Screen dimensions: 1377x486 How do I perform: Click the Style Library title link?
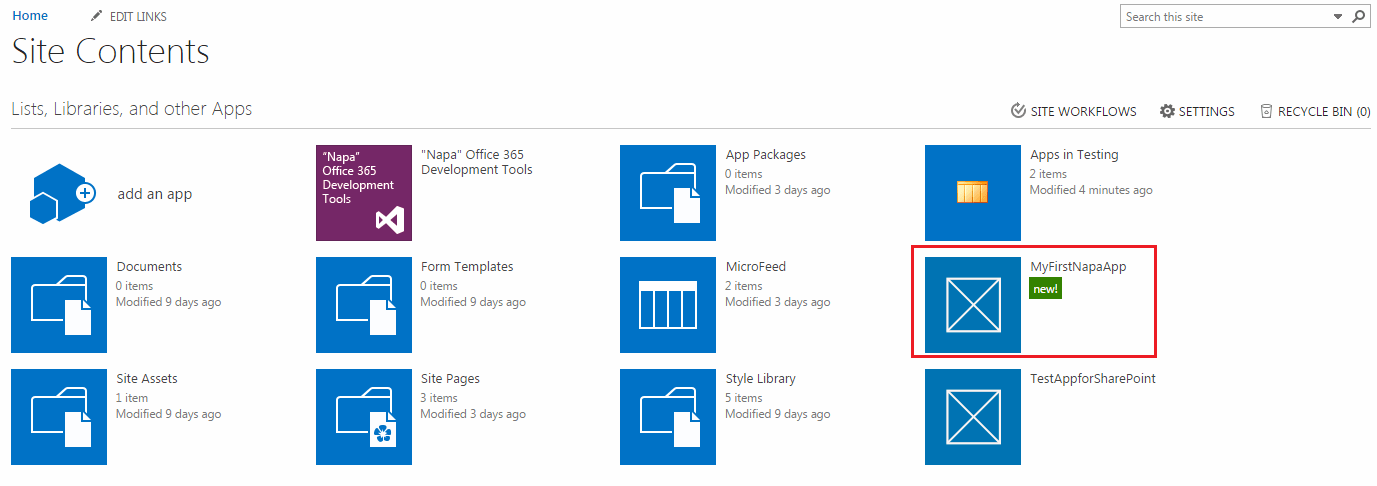tap(761, 378)
